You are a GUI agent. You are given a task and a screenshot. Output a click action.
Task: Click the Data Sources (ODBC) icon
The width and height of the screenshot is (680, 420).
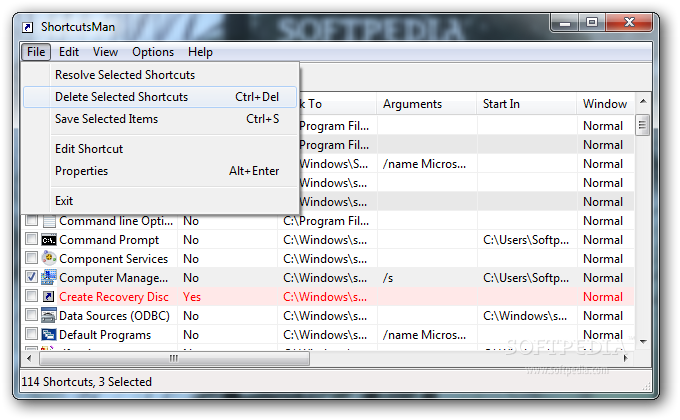(49, 315)
